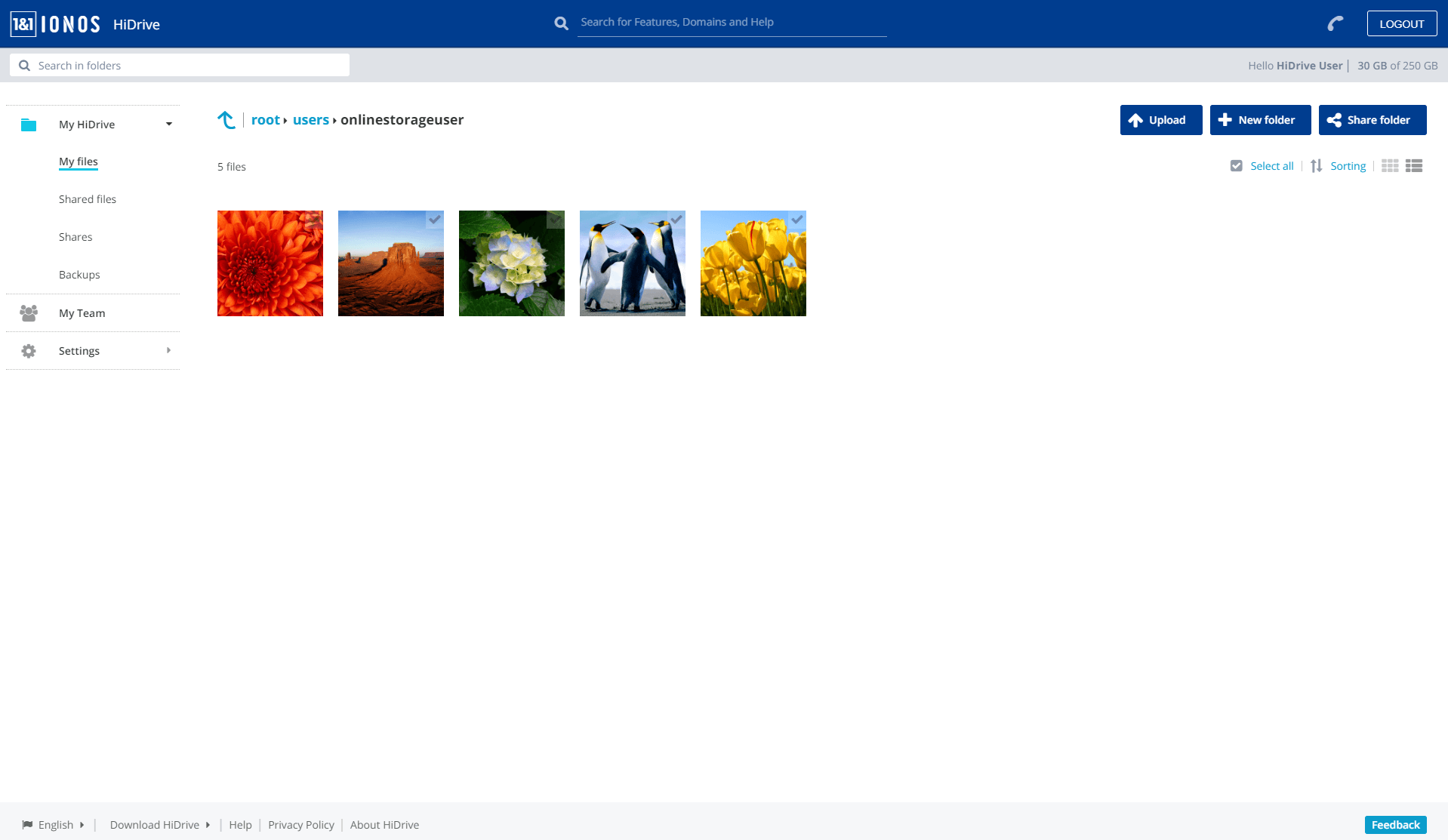
Task: Click the Search in folders field
Action: (180, 66)
